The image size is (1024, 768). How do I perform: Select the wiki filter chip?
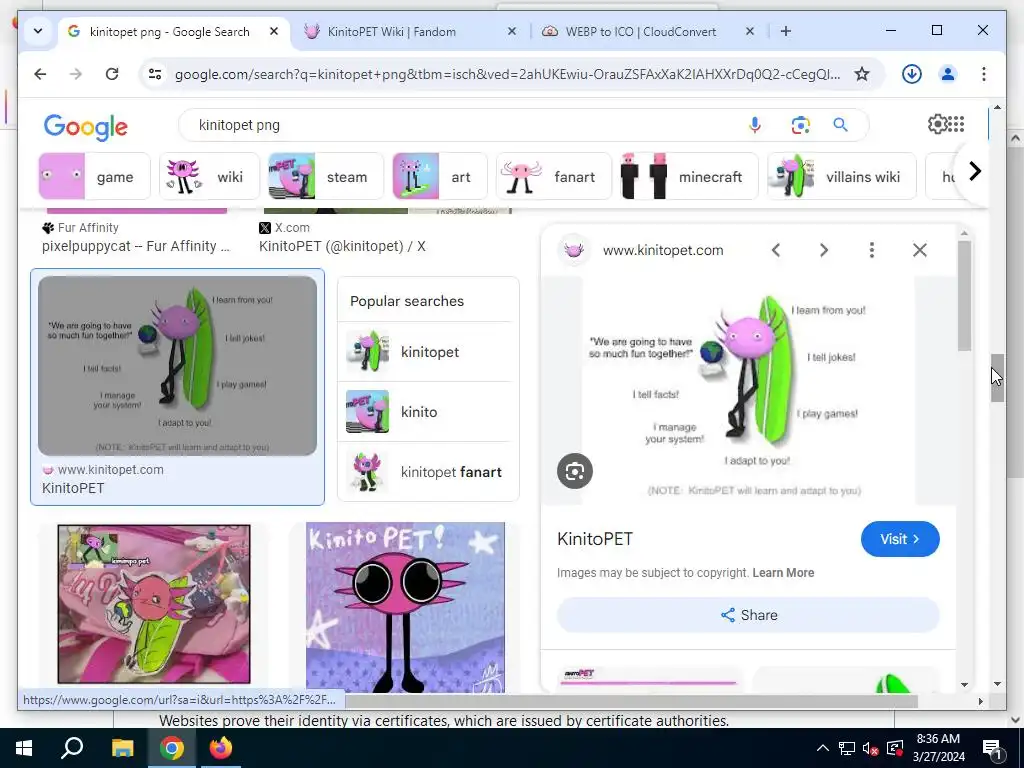point(210,176)
